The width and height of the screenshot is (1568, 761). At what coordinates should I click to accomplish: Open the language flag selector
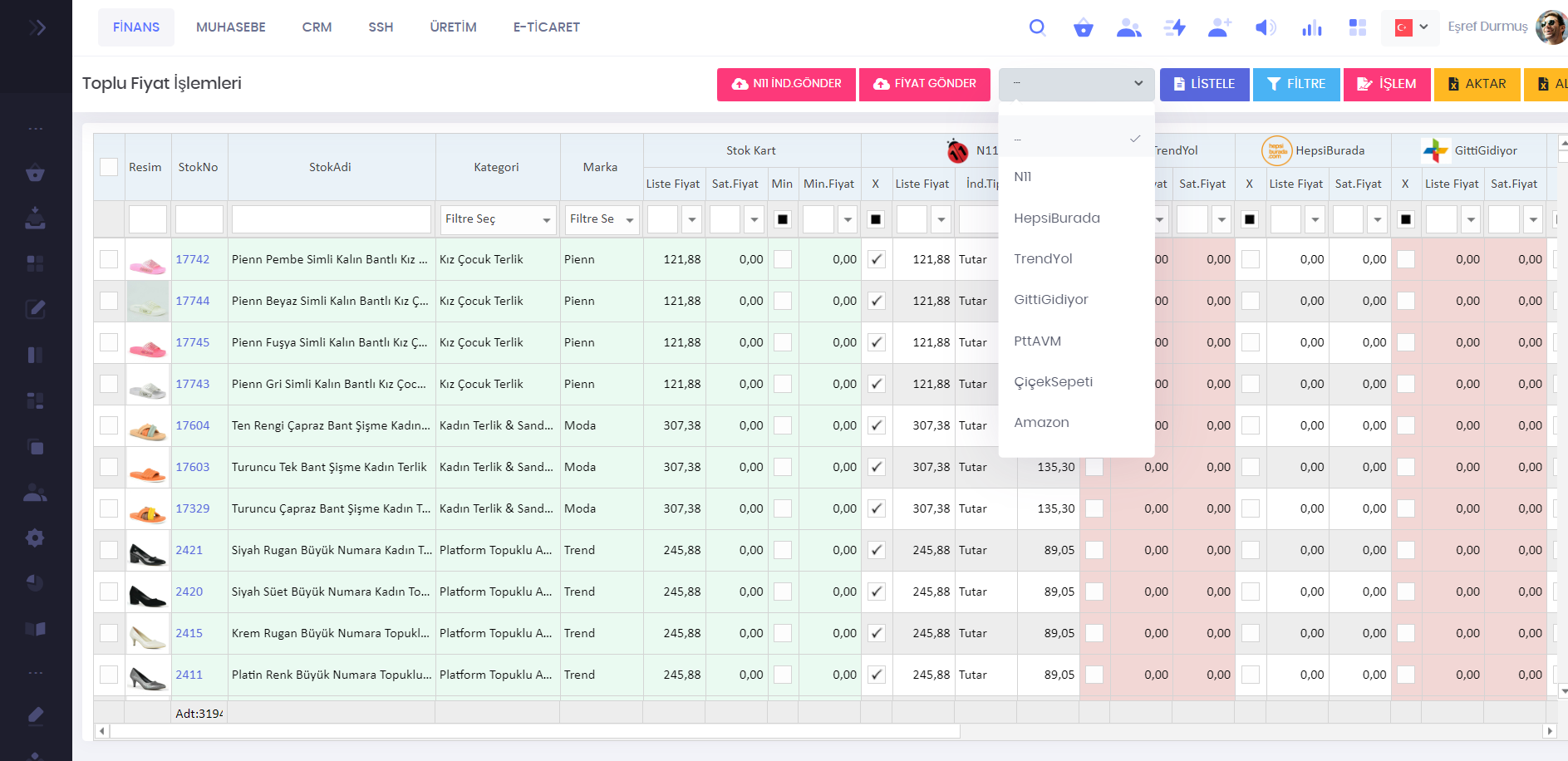1410,27
